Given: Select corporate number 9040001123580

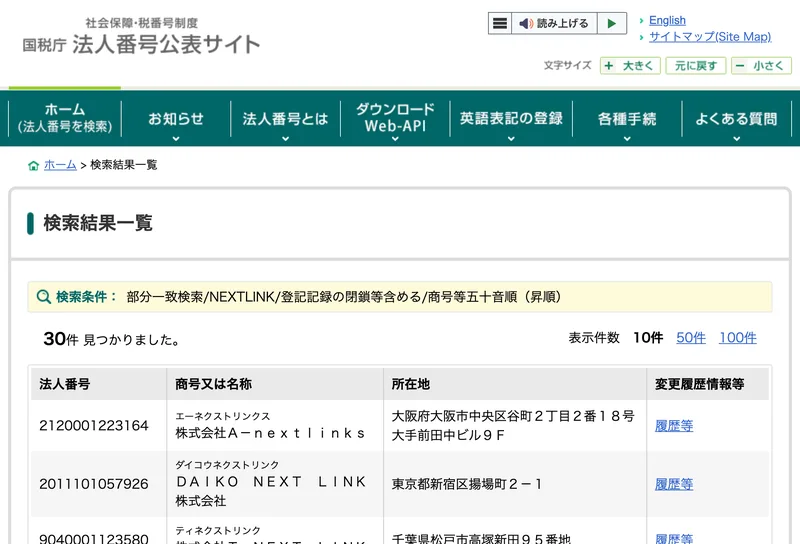Looking at the screenshot, I should click(x=94, y=538).
